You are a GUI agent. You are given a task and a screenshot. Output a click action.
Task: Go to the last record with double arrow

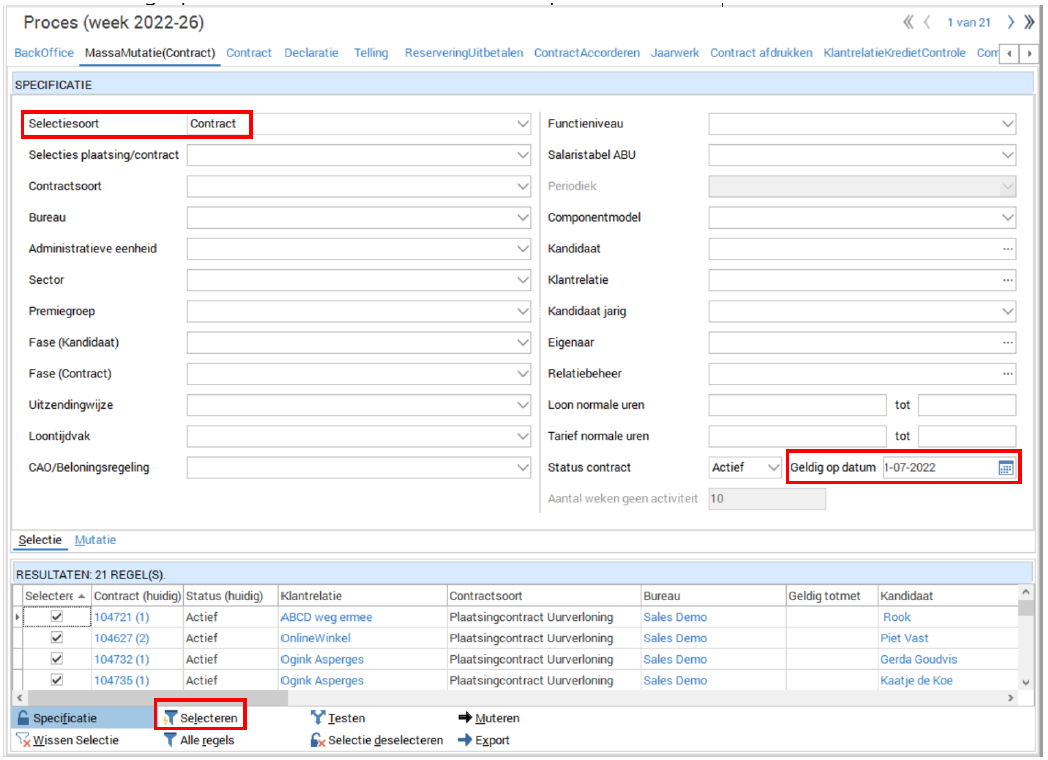1031,22
